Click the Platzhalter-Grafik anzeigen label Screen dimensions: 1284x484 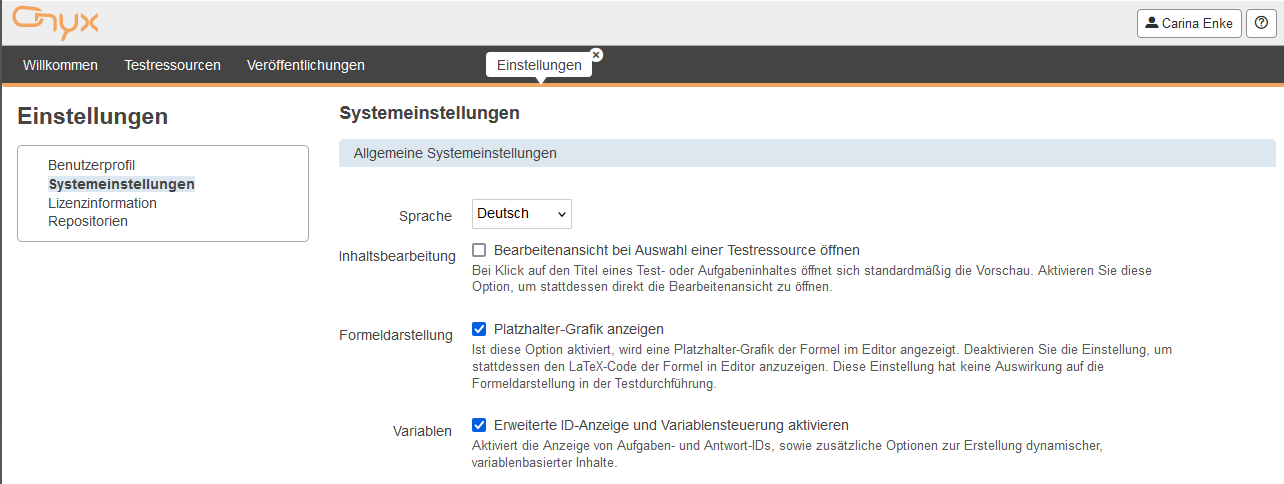tap(578, 329)
